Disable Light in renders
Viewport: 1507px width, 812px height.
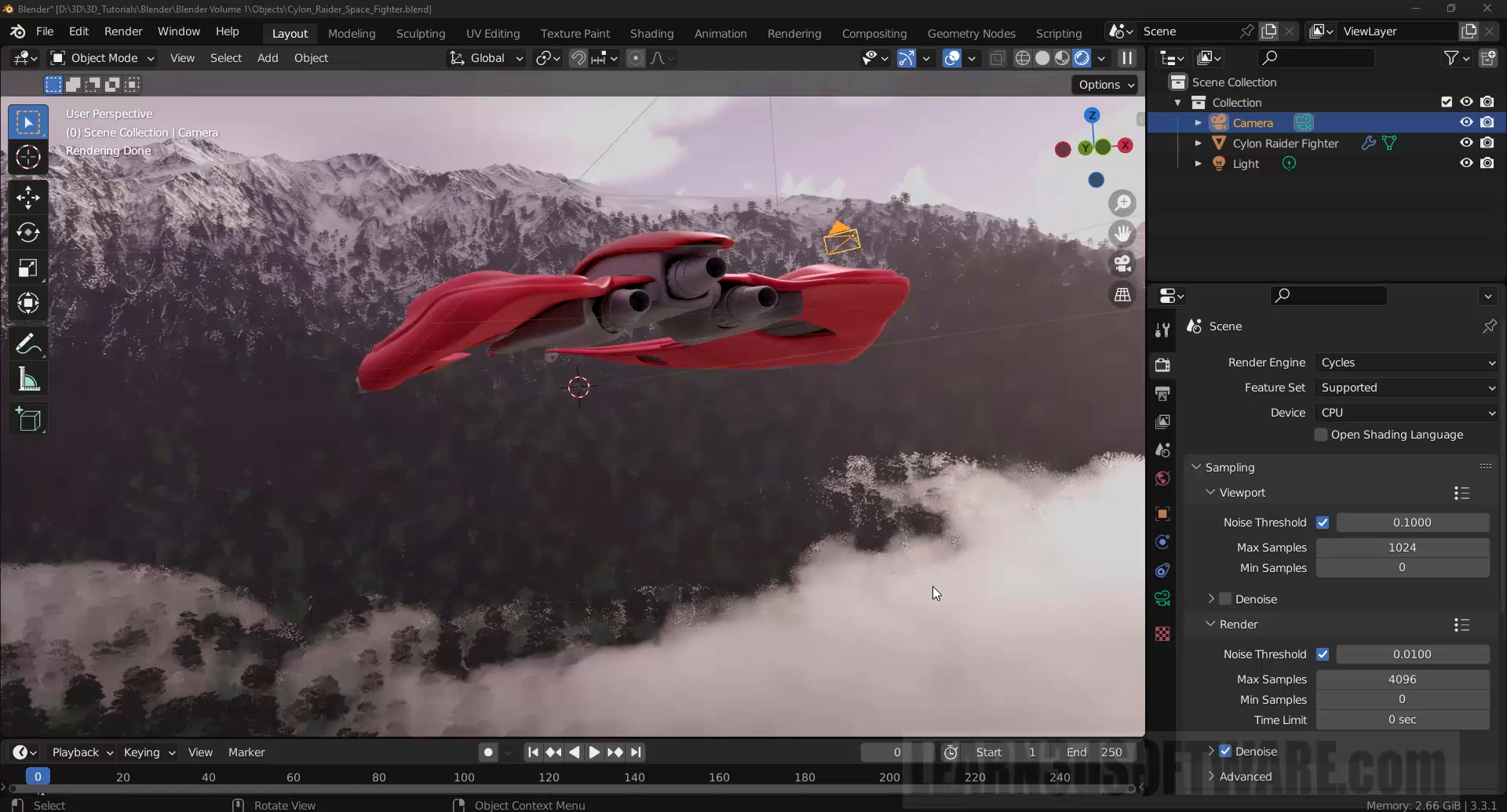pyautogui.click(x=1487, y=163)
